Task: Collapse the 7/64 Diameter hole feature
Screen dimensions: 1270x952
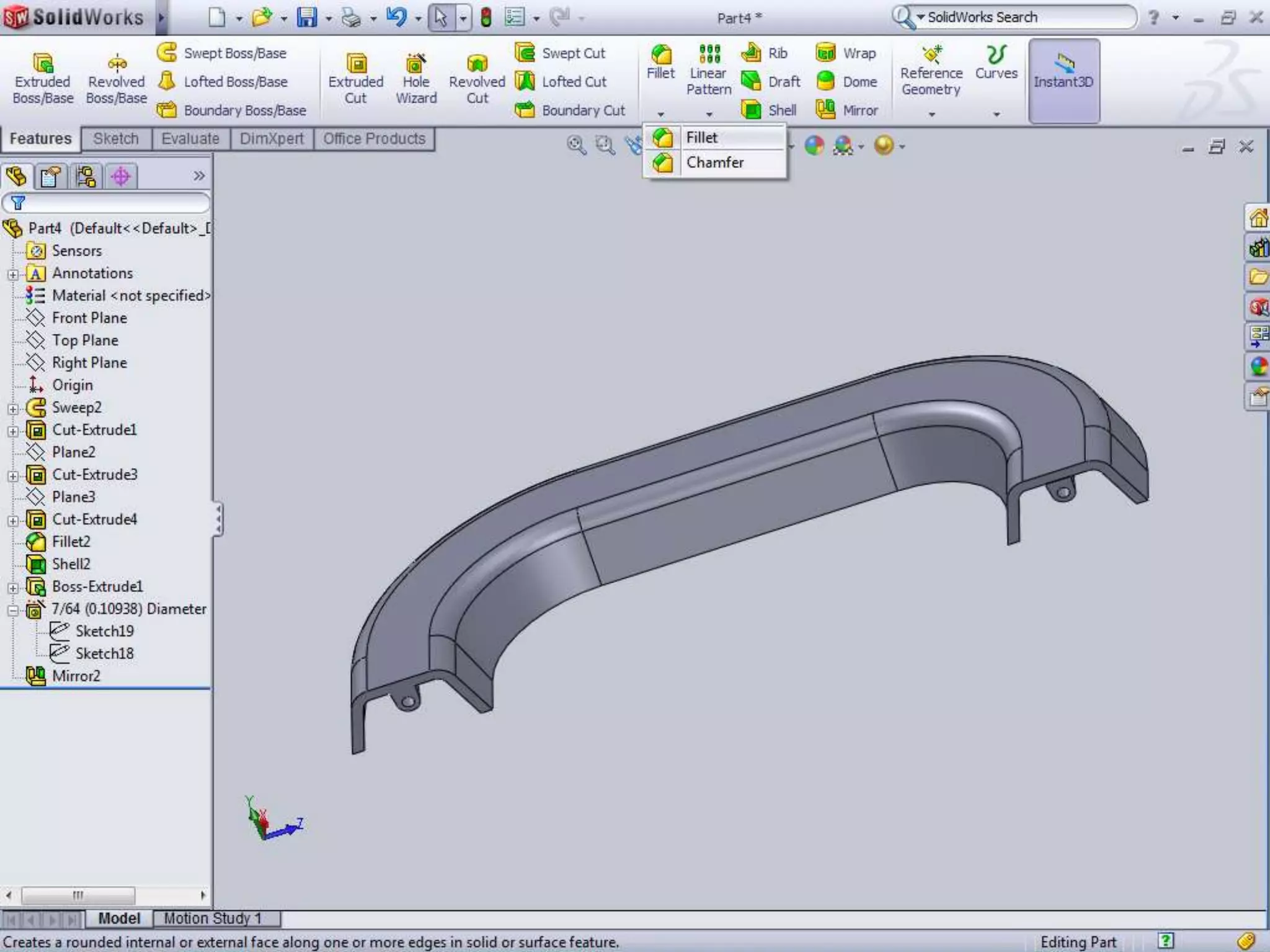Action: (13, 610)
